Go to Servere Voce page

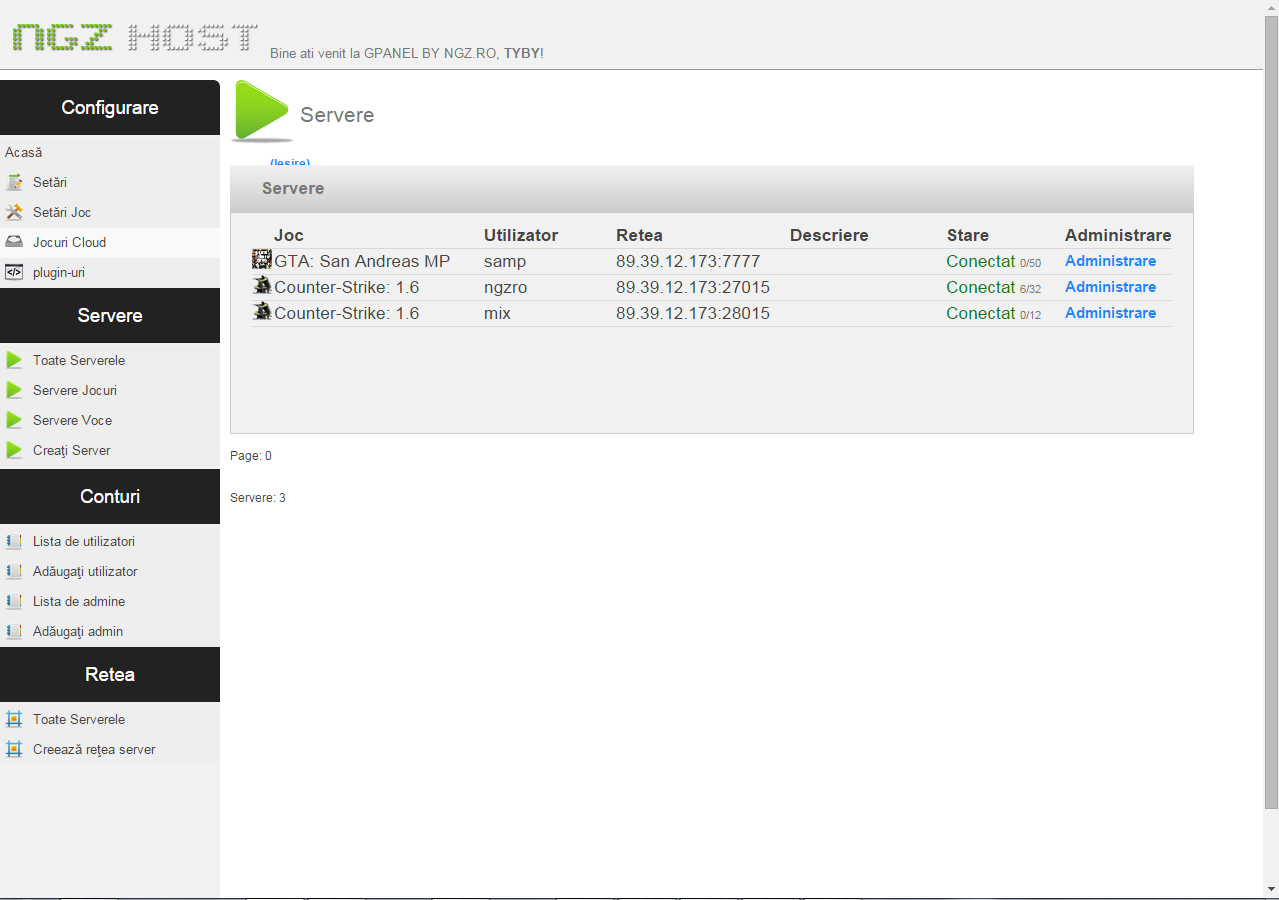coord(72,420)
